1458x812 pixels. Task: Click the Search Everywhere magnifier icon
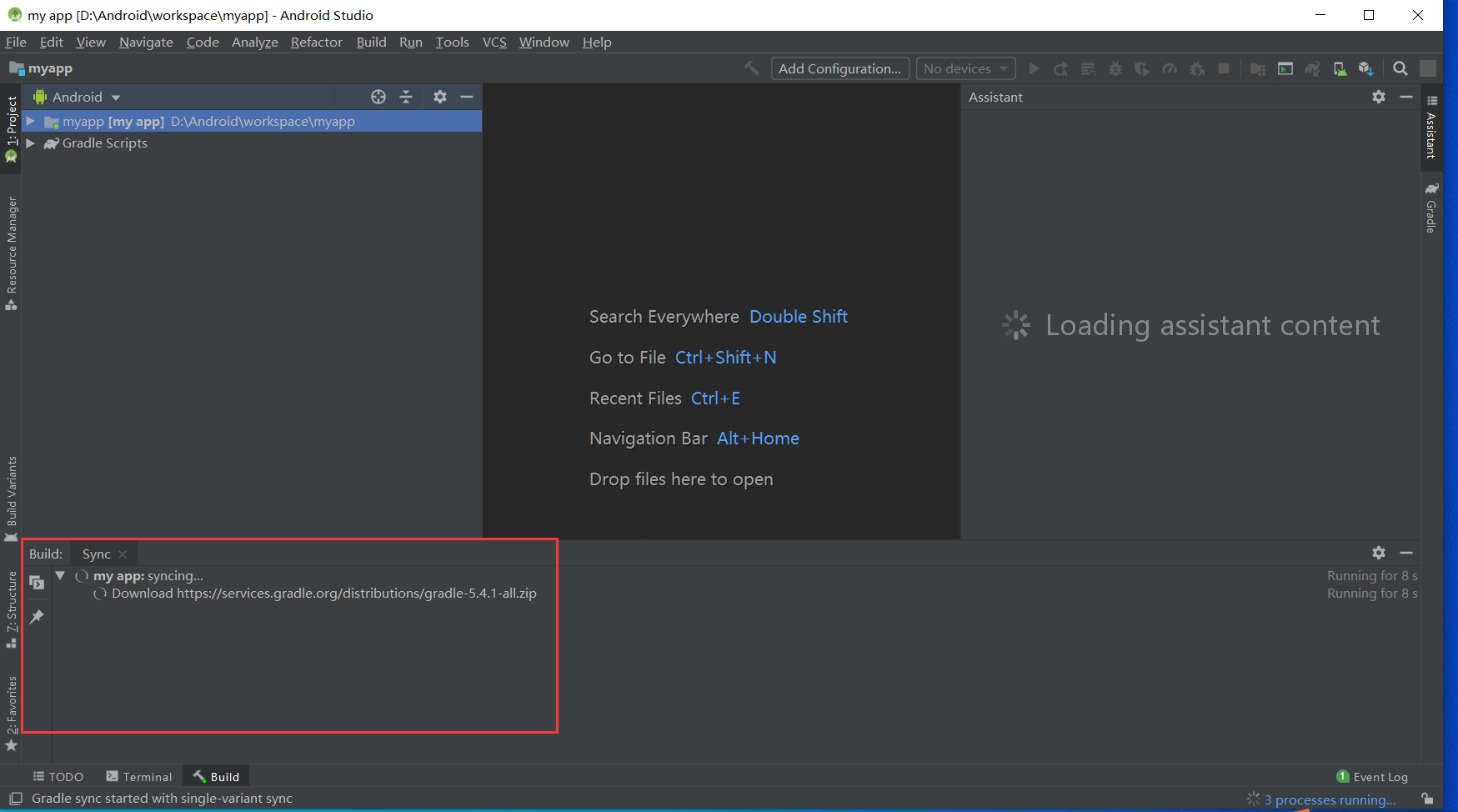(1400, 68)
